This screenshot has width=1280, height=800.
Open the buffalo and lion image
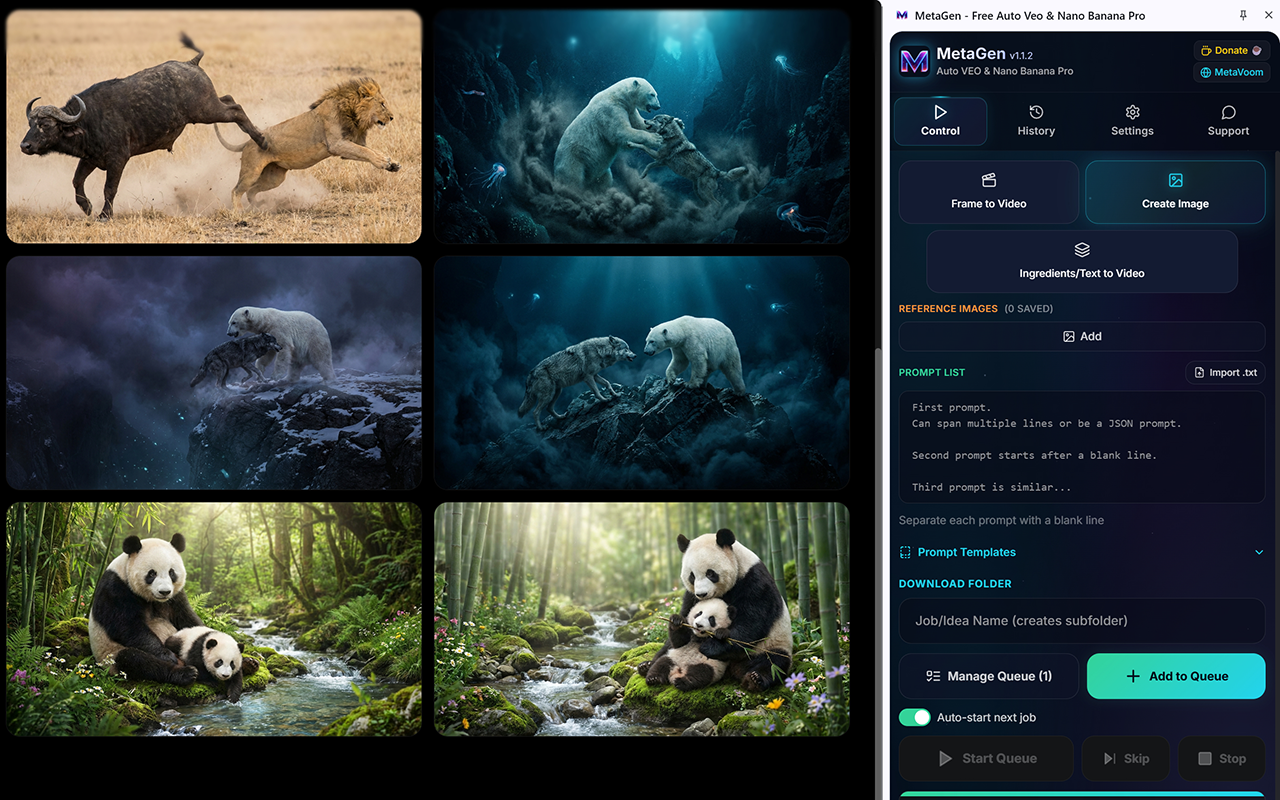coord(214,126)
